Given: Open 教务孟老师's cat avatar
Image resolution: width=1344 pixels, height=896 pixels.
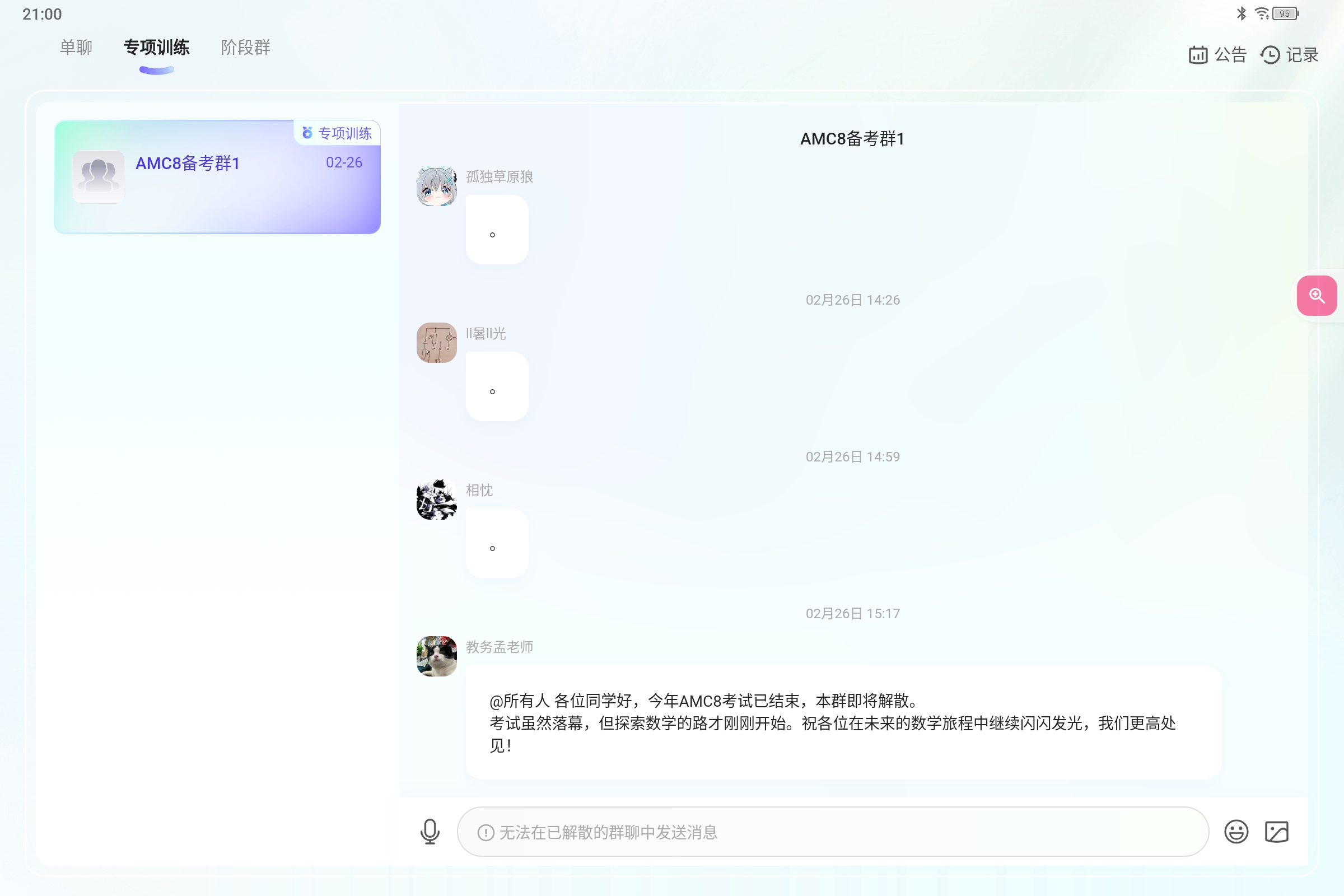Looking at the screenshot, I should tap(437, 656).
